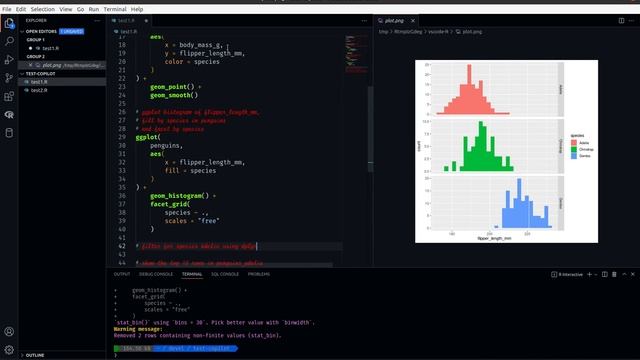Open the Accounts menu icon
The width and height of the screenshot is (640, 360).
coord(9,331)
